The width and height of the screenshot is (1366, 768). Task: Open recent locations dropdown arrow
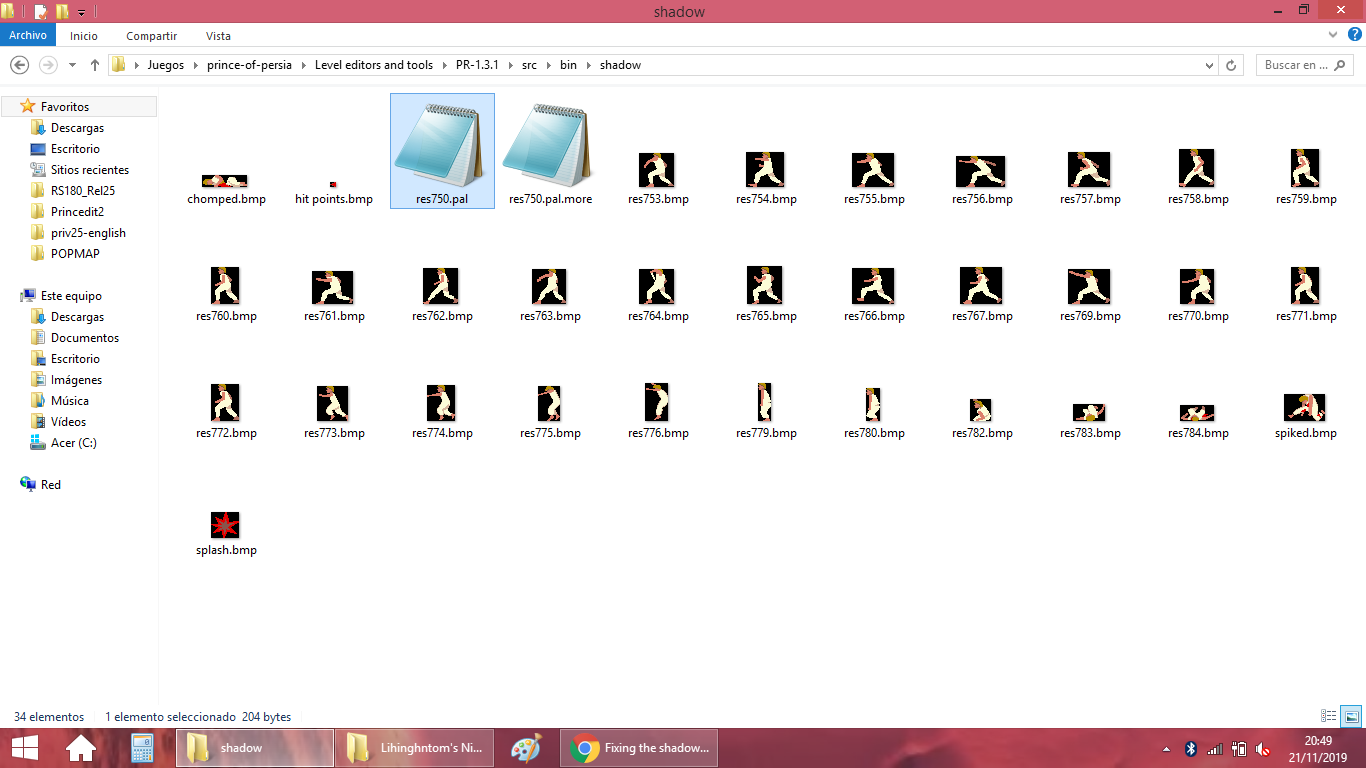72,65
